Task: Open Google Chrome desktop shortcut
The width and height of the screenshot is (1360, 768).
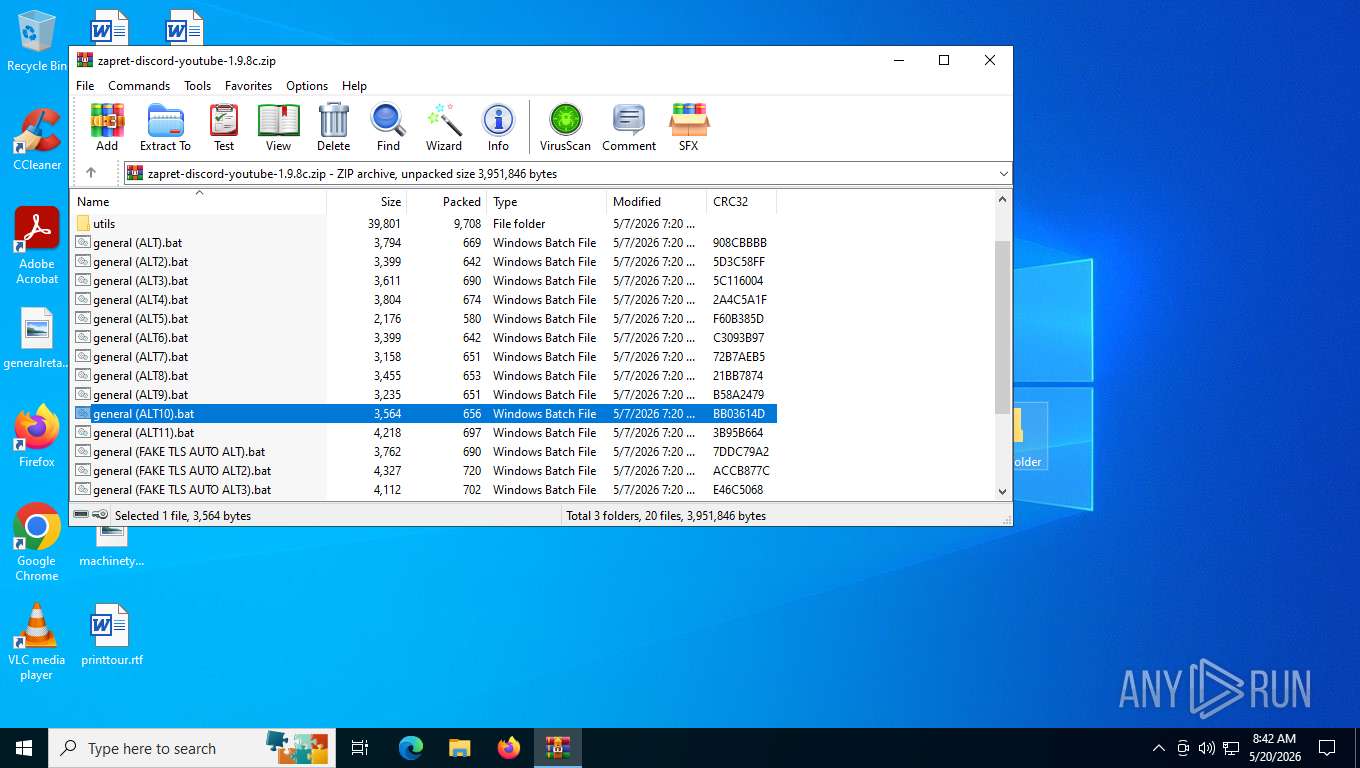Action: click(x=37, y=541)
